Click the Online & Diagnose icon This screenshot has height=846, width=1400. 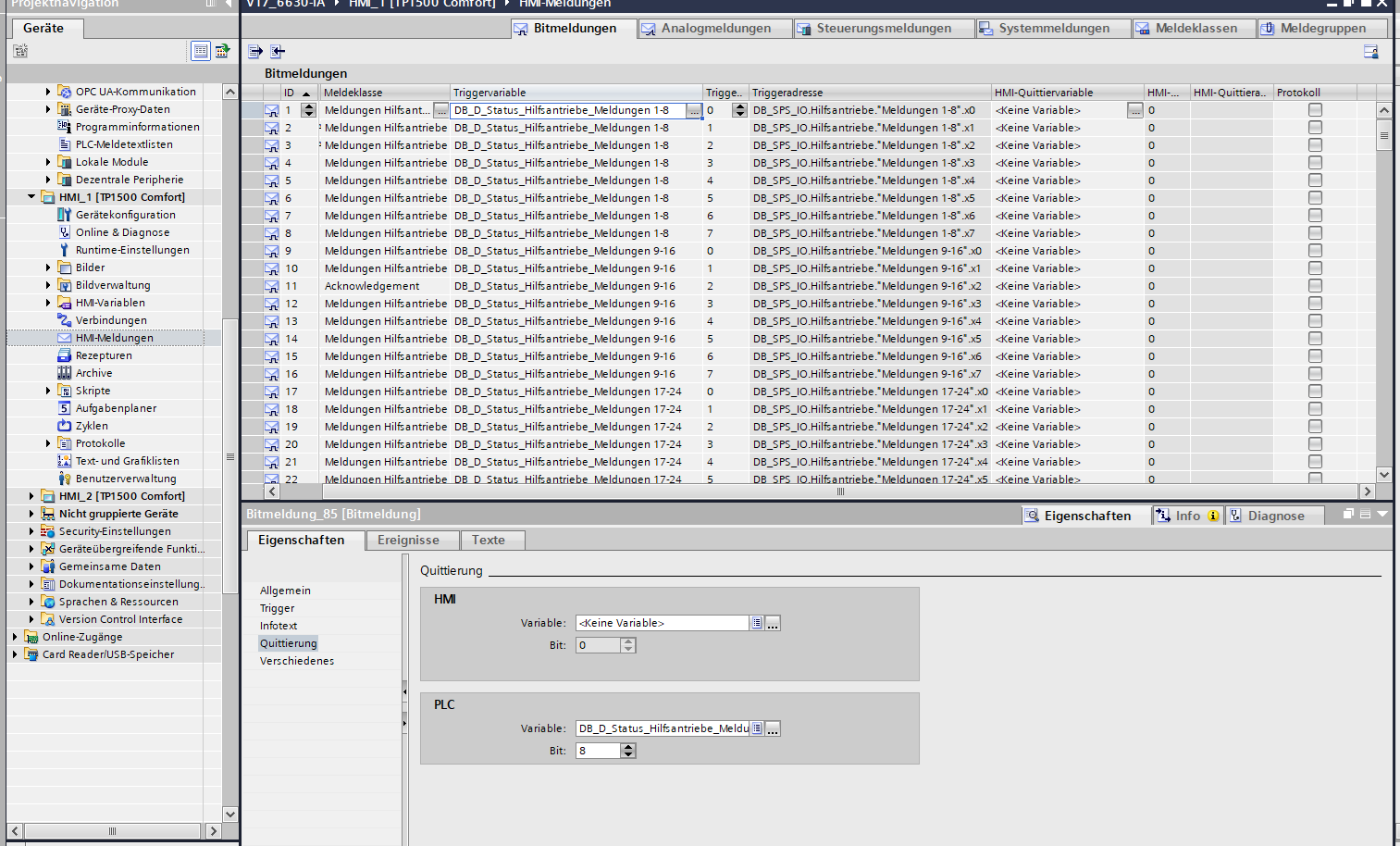[x=64, y=232]
